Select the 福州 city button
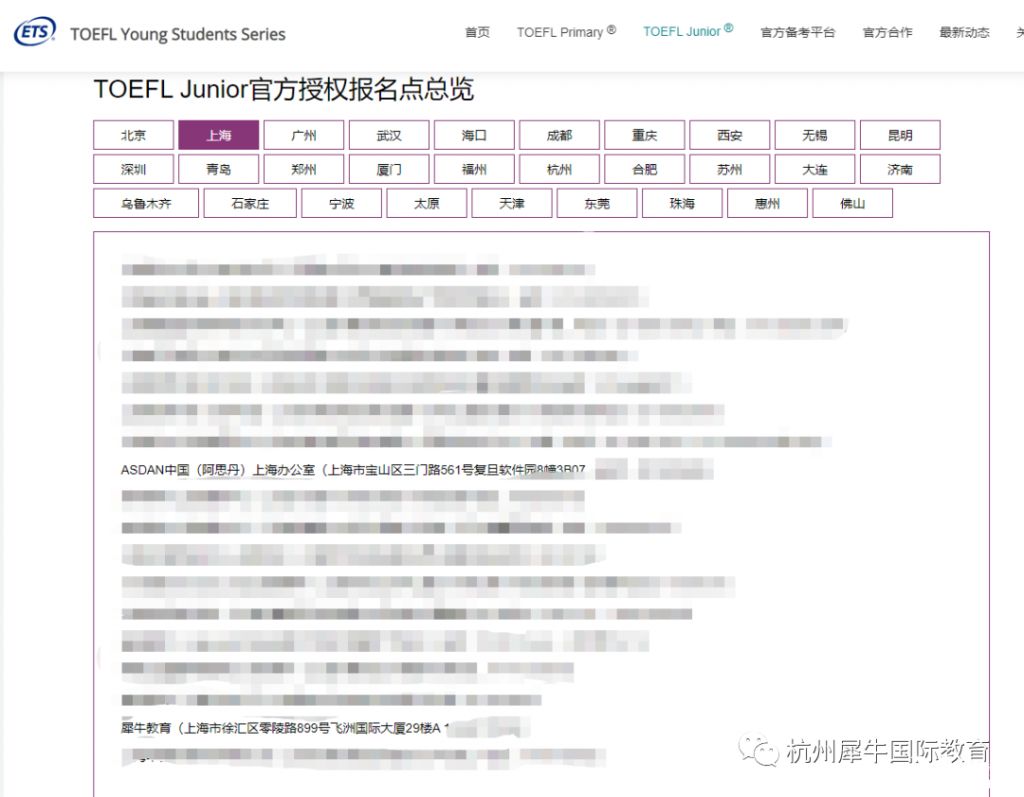Screen dimensions: 1024x797 (x=474, y=169)
